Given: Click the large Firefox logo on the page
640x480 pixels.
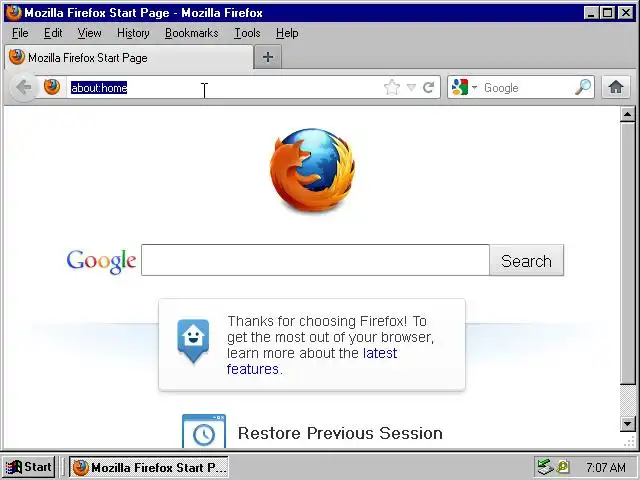Looking at the screenshot, I should [x=312, y=170].
